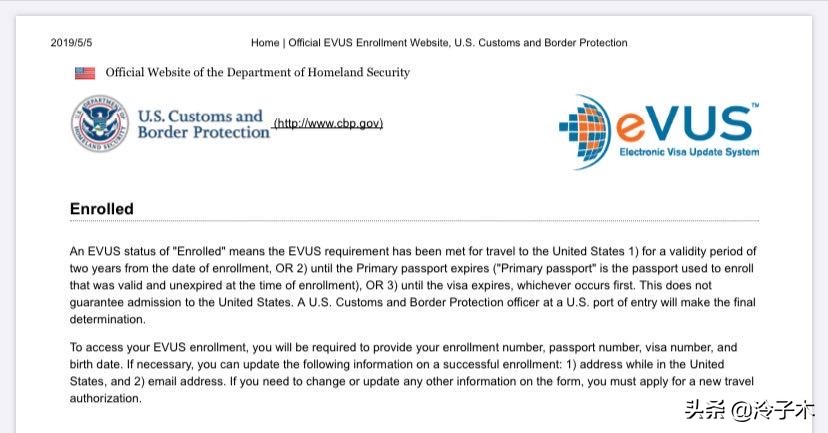Click the TM mark beside the eVUS logo
828x433 pixels.
pos(754,104)
